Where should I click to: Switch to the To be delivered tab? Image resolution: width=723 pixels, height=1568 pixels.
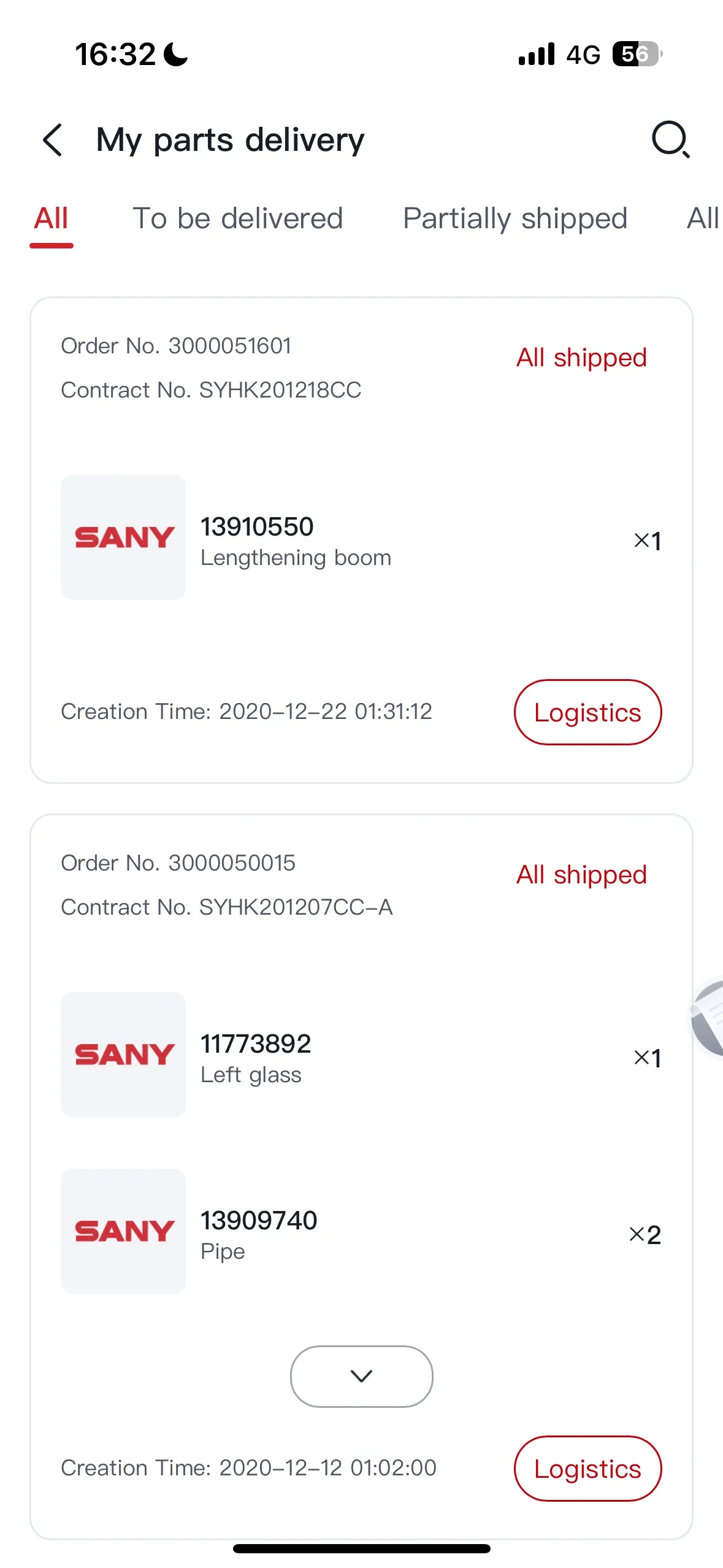coord(238,218)
